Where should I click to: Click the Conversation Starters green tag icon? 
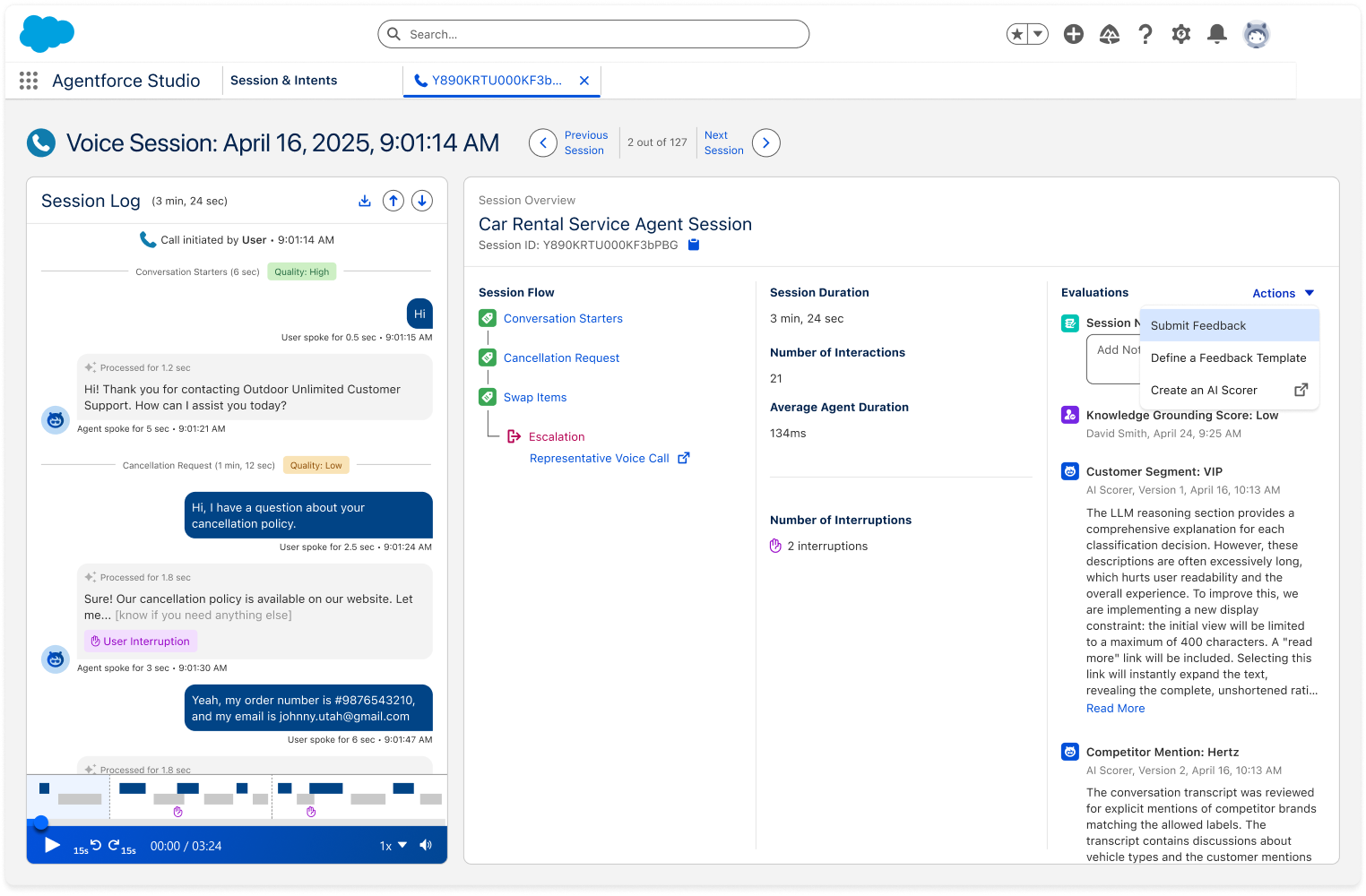coord(488,318)
